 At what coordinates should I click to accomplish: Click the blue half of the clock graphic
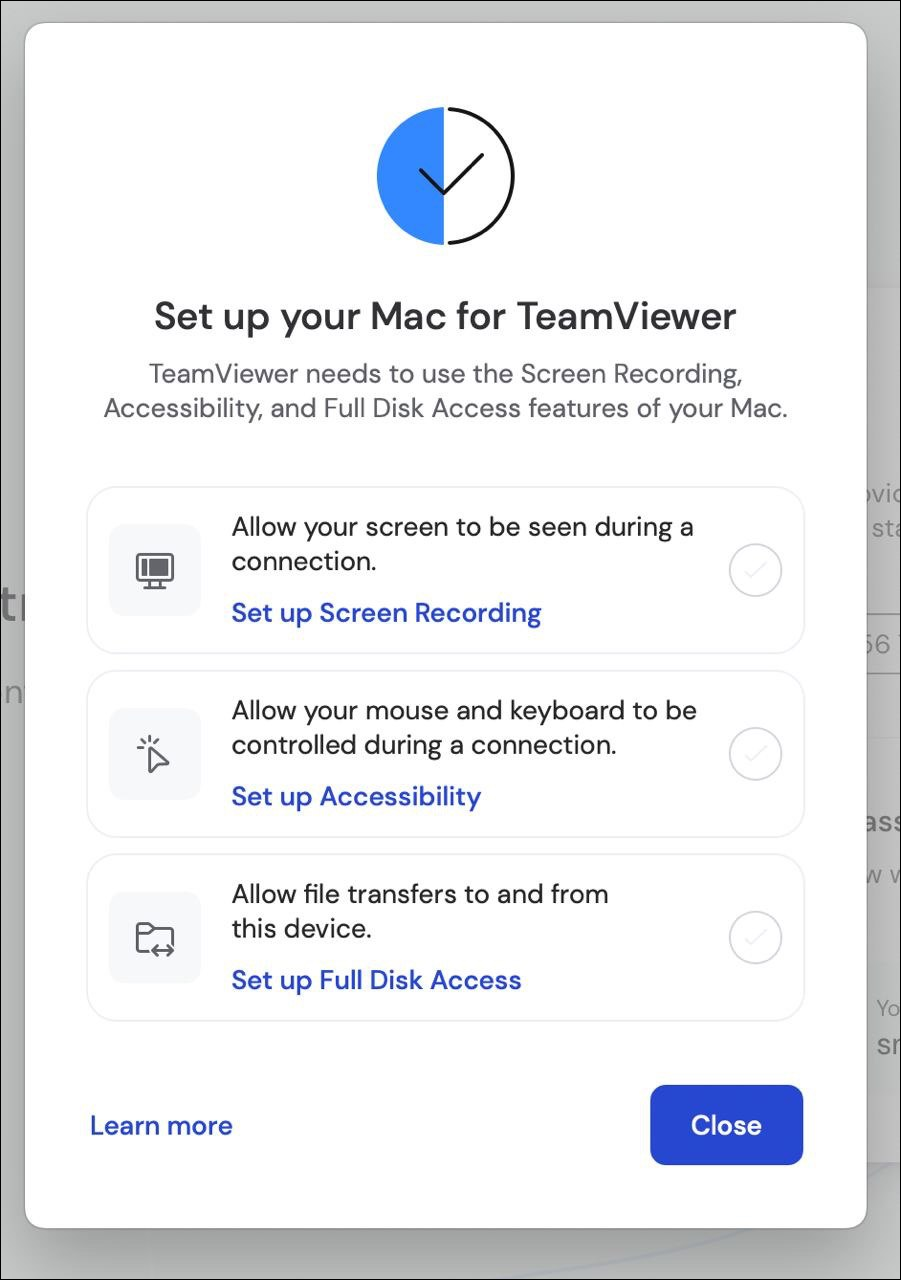(410, 174)
